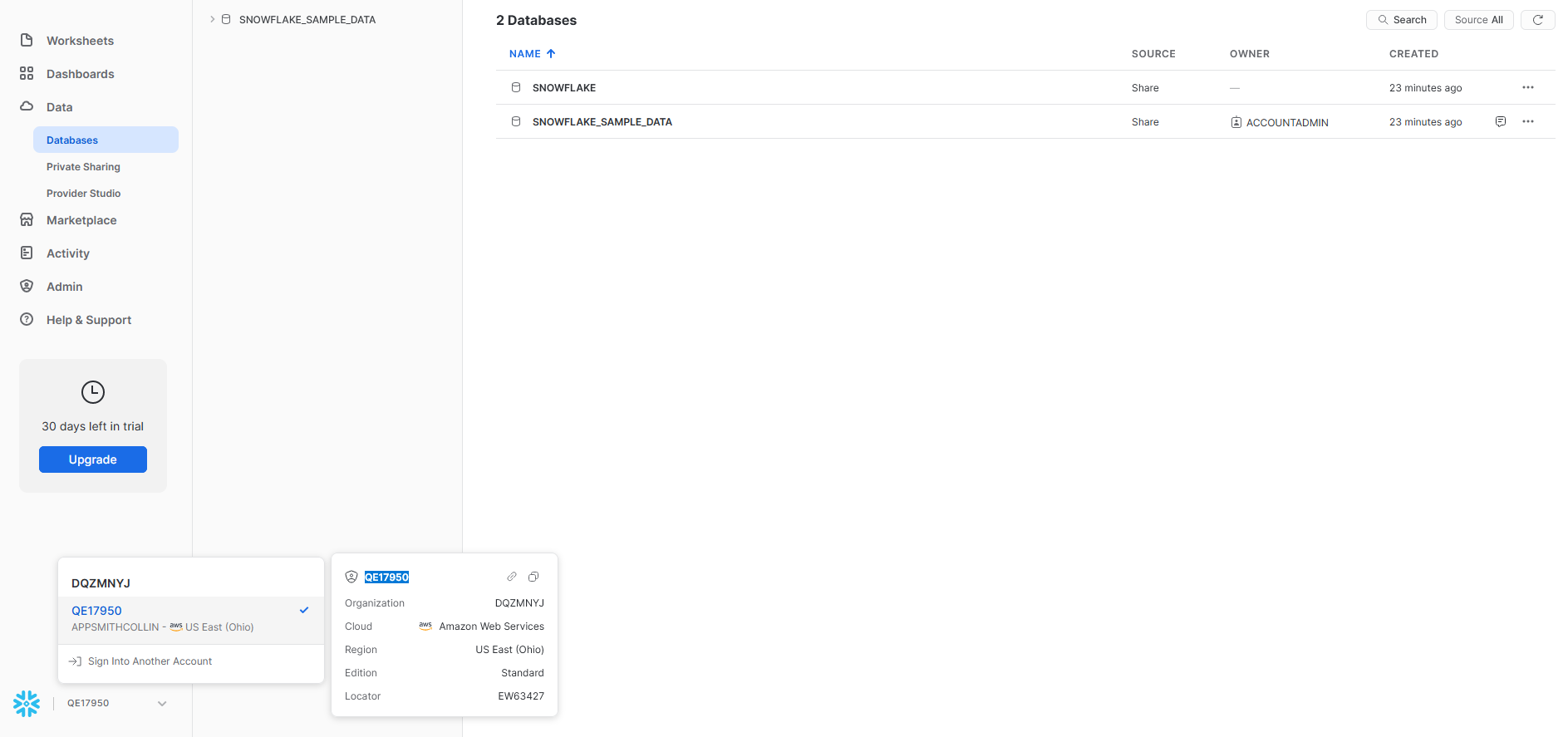The width and height of the screenshot is (1568, 737).
Task: Open more options for SNOWFLAKE row
Action: click(1528, 87)
